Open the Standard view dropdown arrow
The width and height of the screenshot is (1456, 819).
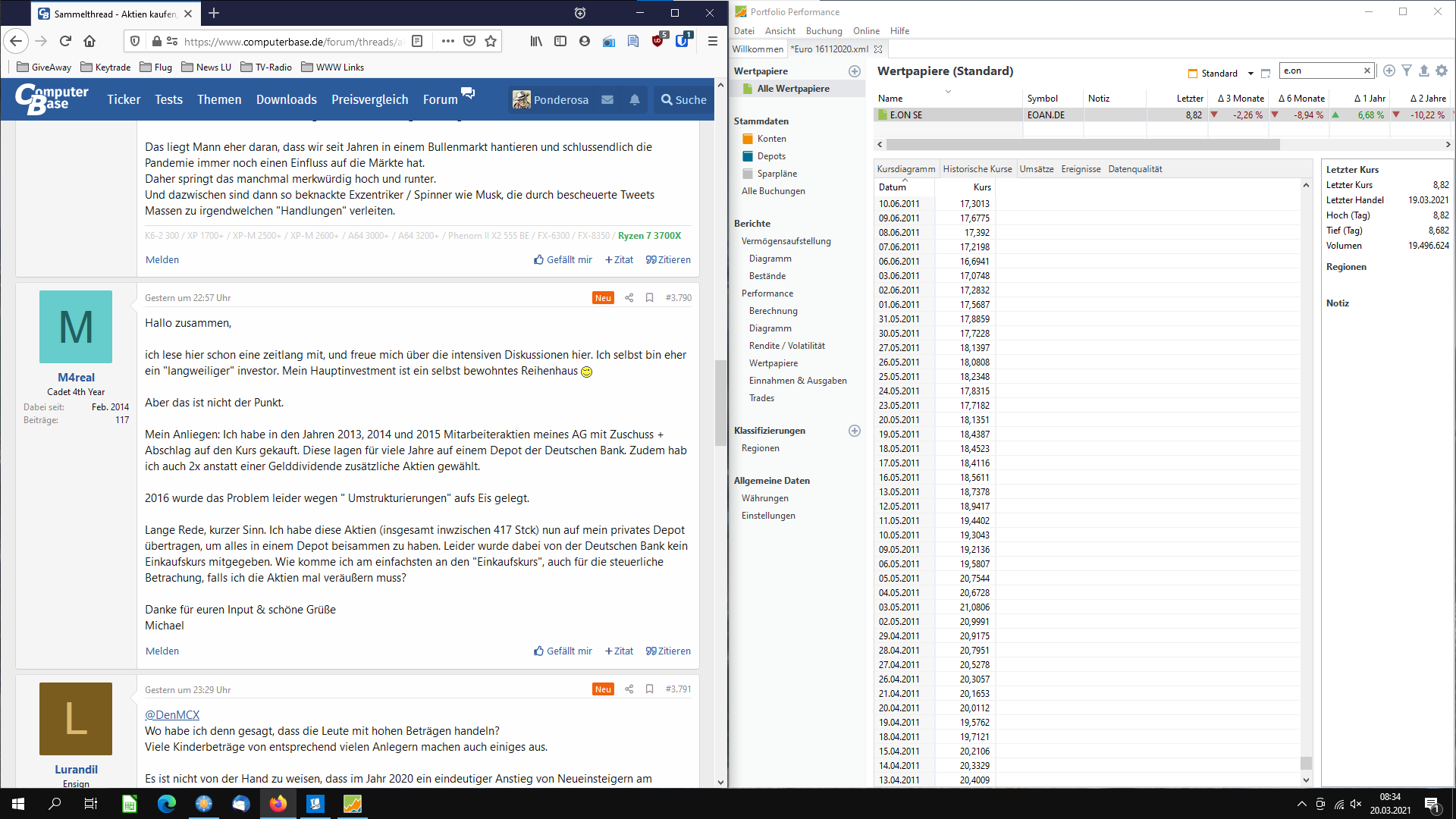[x=1250, y=74]
